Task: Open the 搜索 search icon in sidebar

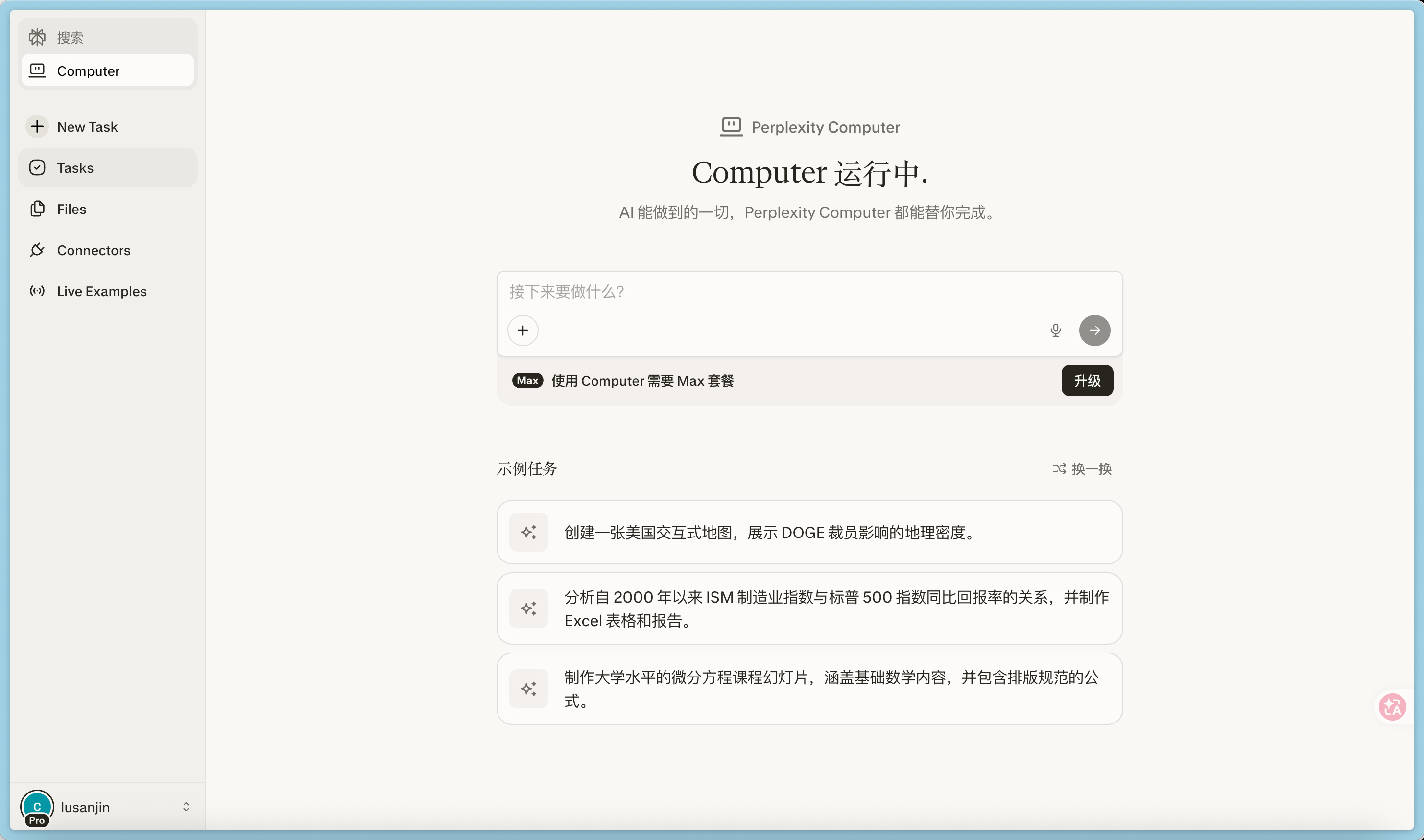Action: tap(37, 36)
